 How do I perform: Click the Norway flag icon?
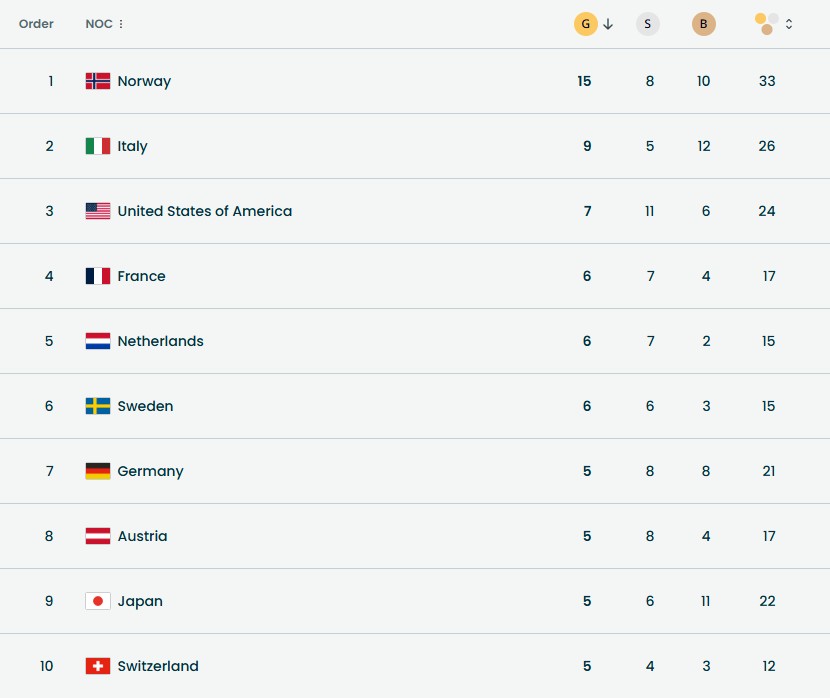(97, 81)
